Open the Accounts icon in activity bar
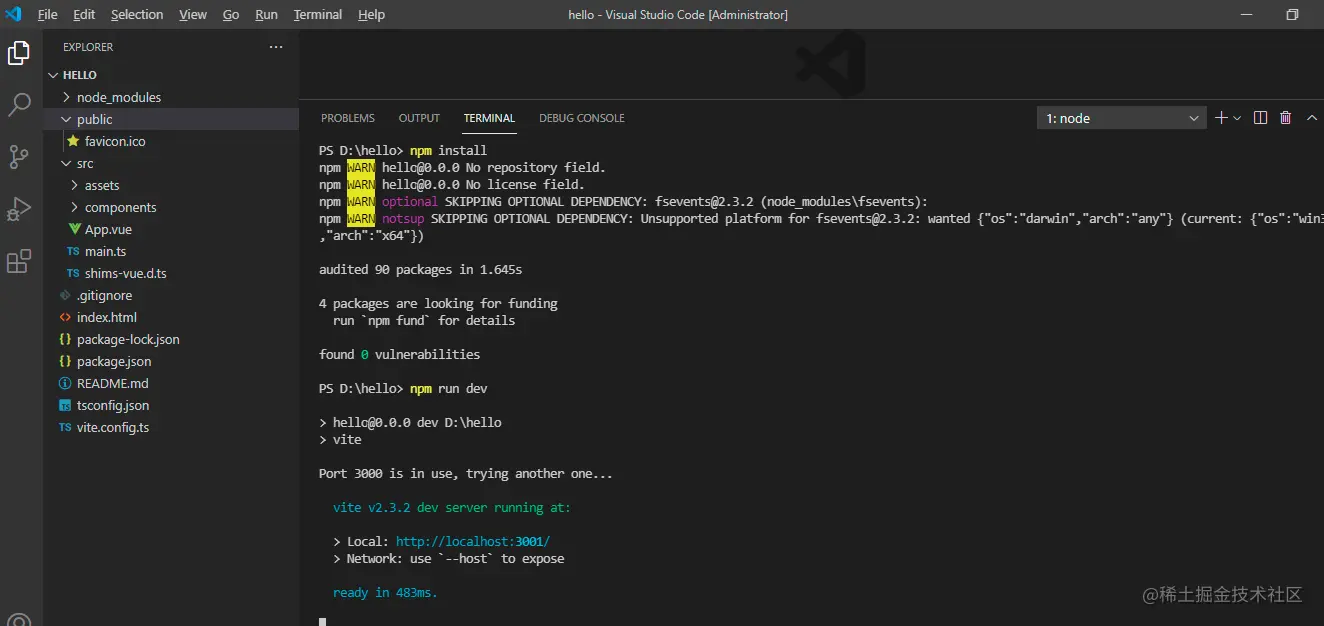Viewport: 1324px width, 626px height. pos(19,620)
